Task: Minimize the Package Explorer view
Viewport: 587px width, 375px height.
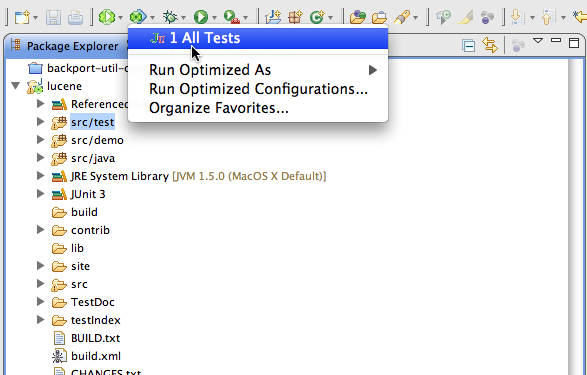Action: [556, 40]
